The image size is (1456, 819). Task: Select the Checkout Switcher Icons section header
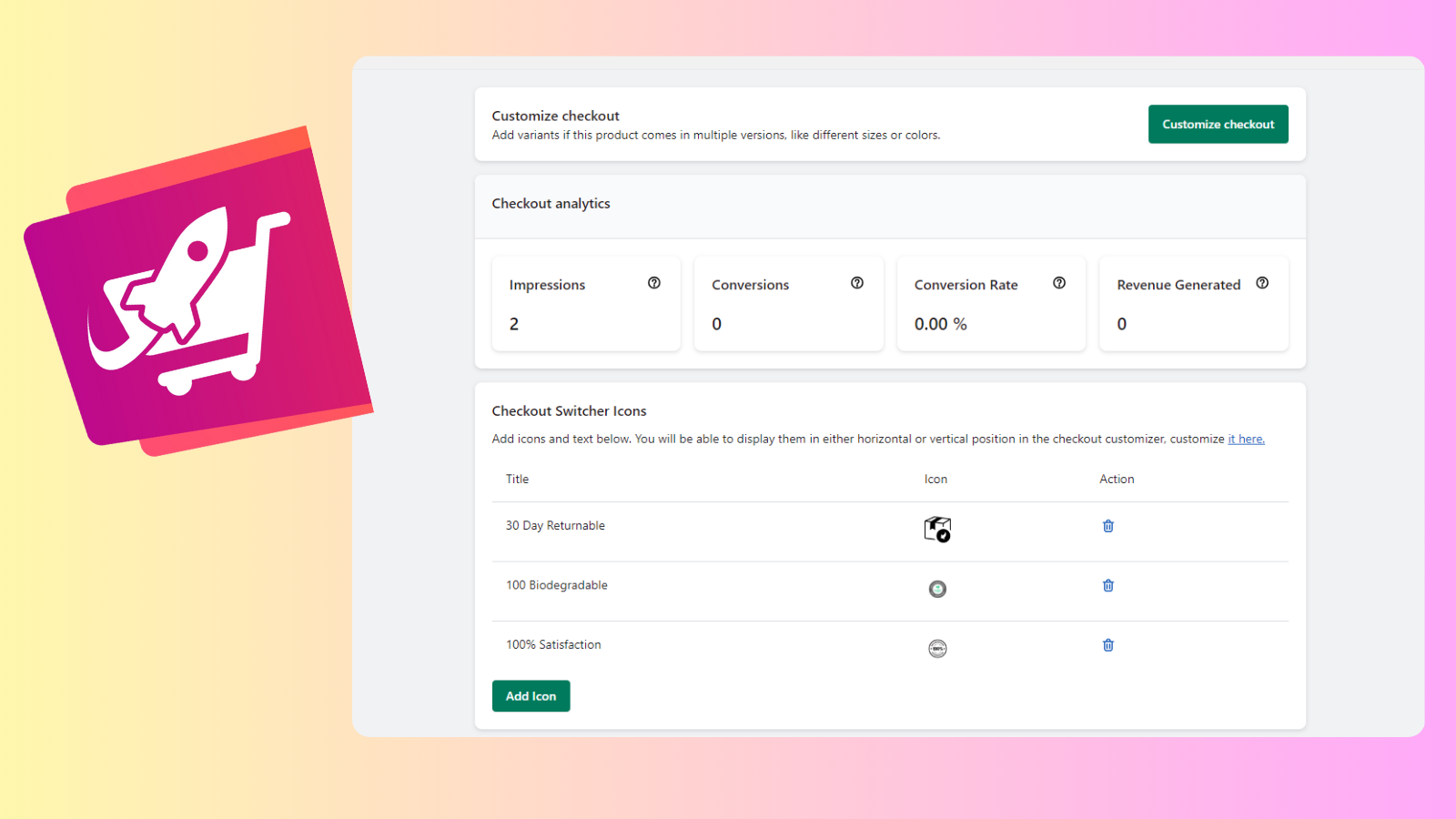568,410
